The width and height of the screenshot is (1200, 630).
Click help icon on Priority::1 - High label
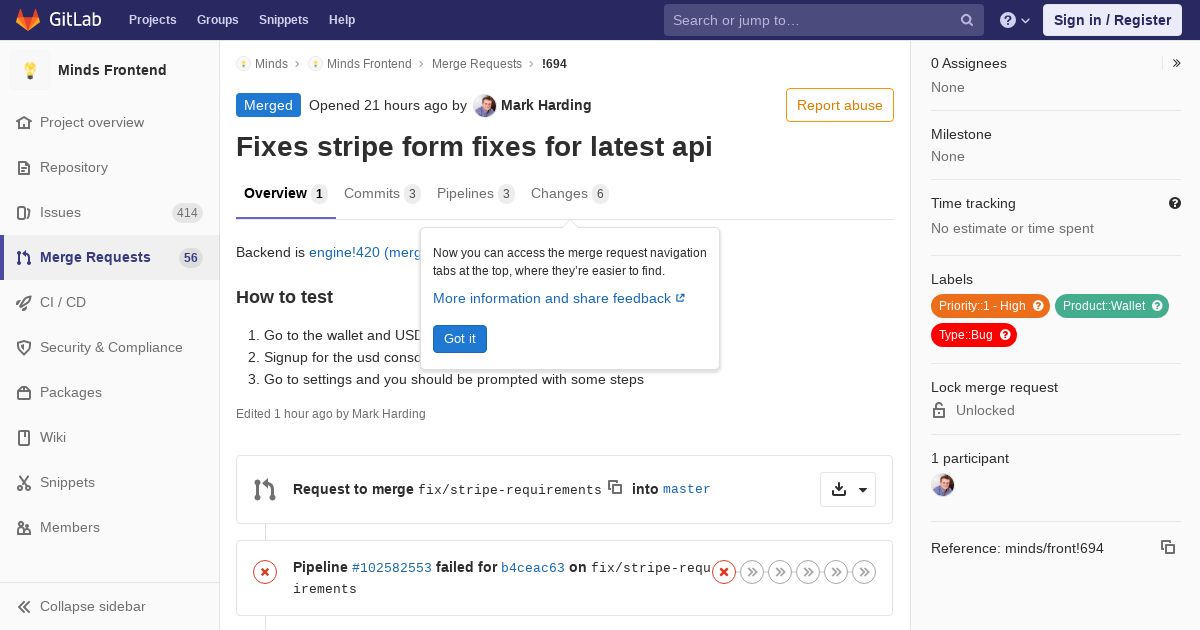tap(1038, 306)
